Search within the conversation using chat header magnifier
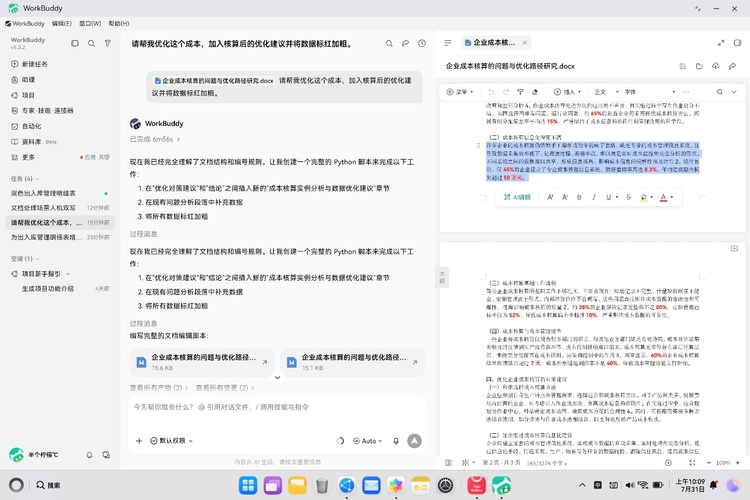The image size is (750, 500). [x=389, y=44]
